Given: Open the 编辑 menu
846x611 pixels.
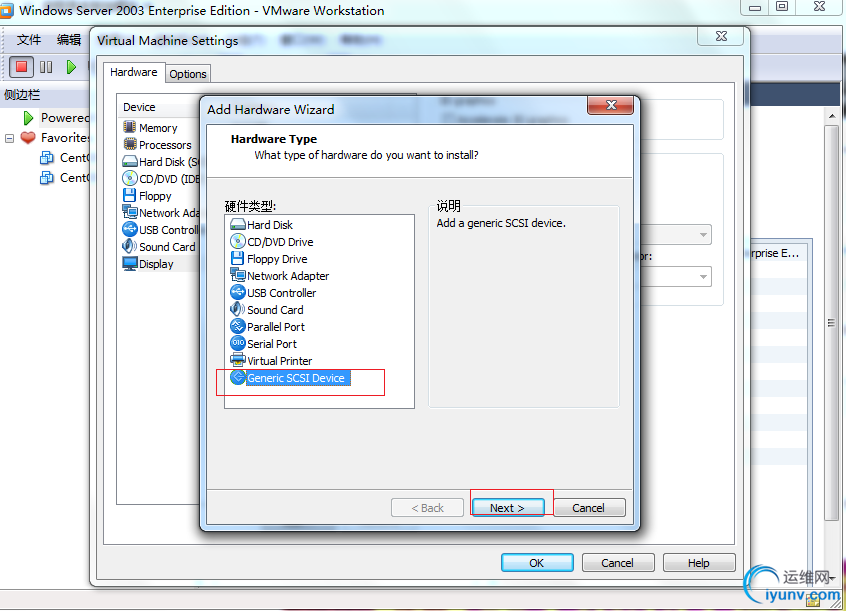Looking at the screenshot, I should point(69,40).
